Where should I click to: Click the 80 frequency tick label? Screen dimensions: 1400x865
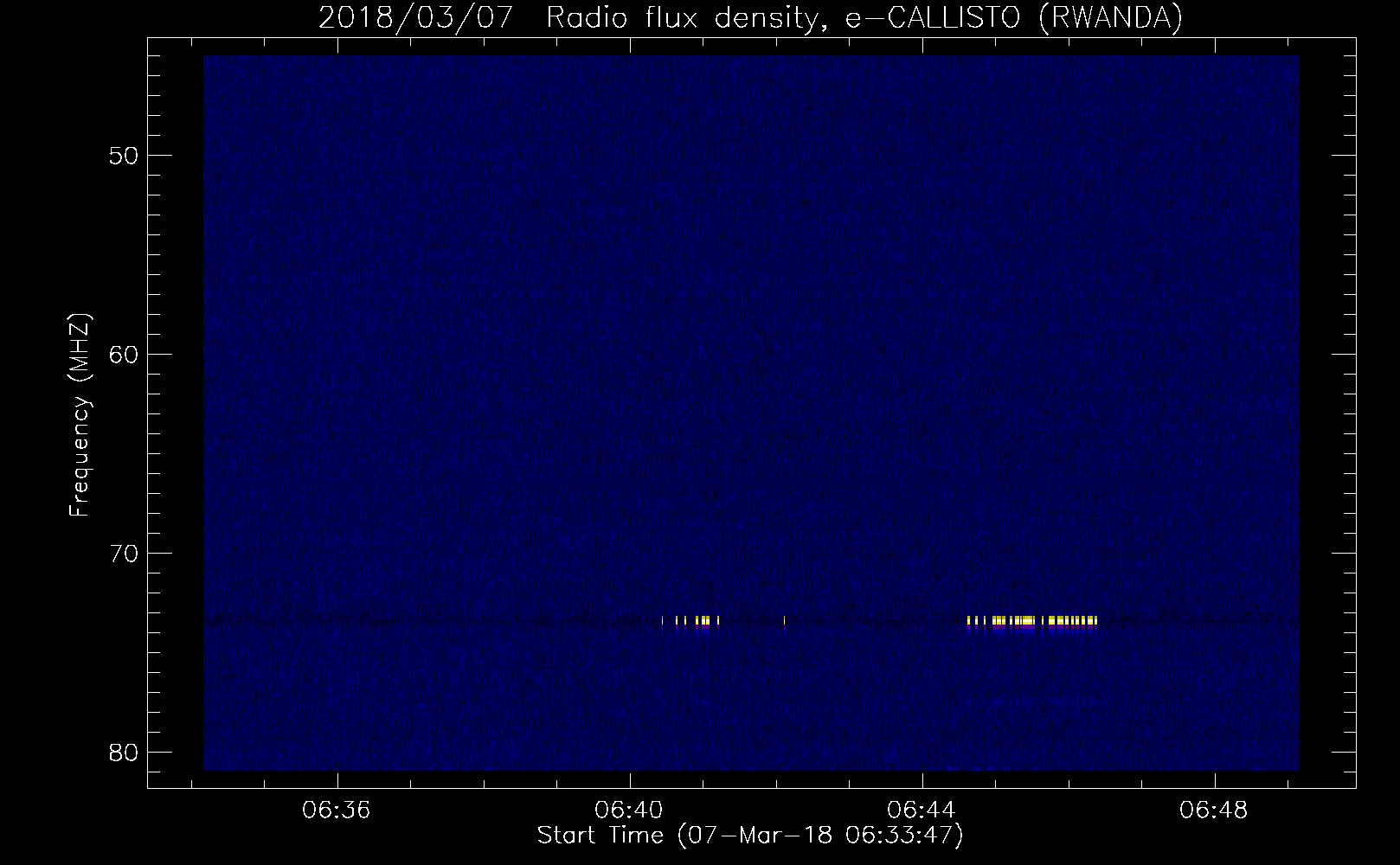click(123, 752)
